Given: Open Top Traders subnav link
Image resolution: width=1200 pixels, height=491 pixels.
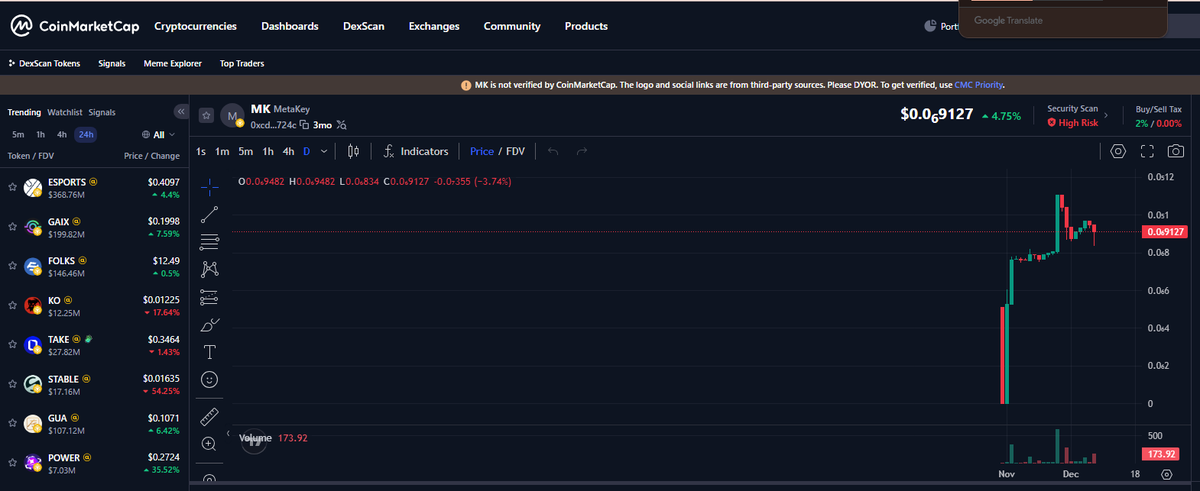Looking at the screenshot, I should 242,63.
